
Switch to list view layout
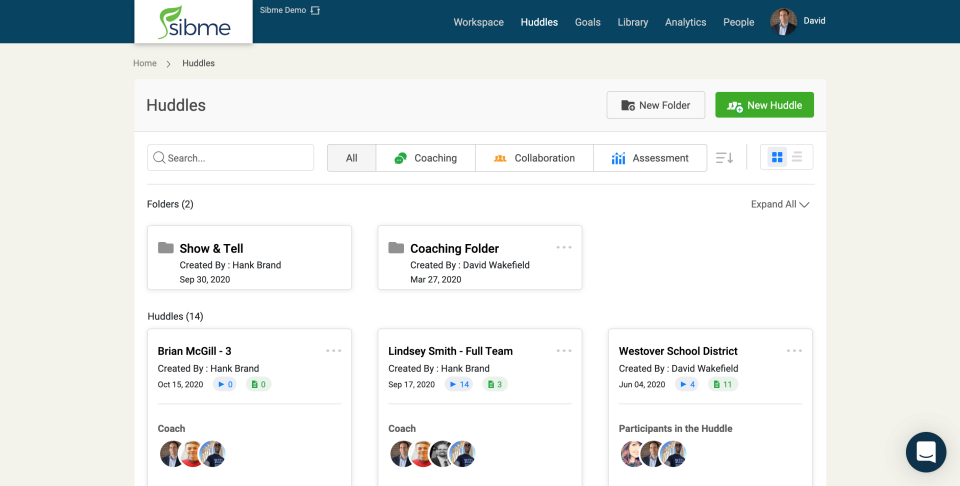(798, 157)
